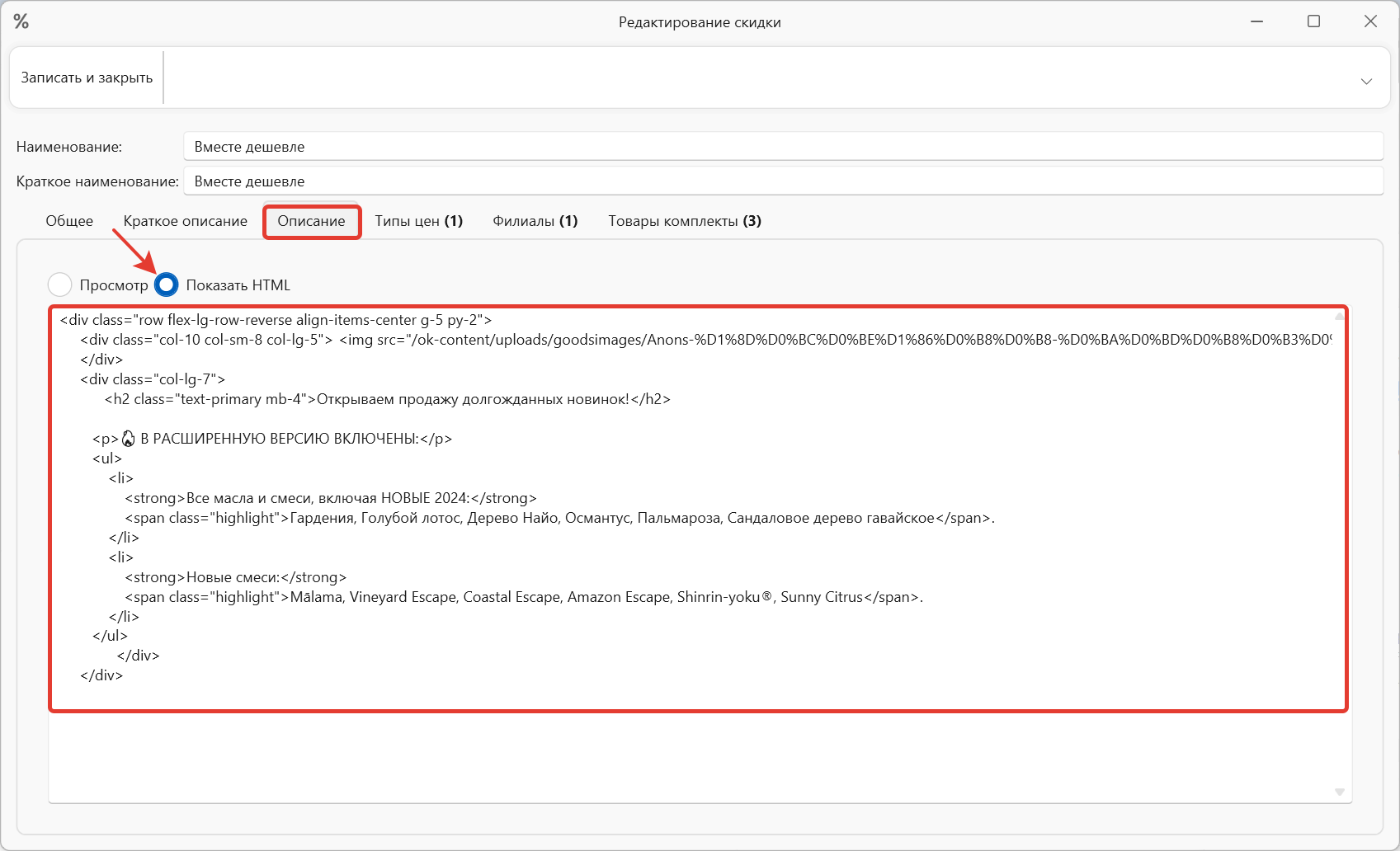1400x851 pixels.
Task: Open the Типы цен (1) tab
Action: 418,221
